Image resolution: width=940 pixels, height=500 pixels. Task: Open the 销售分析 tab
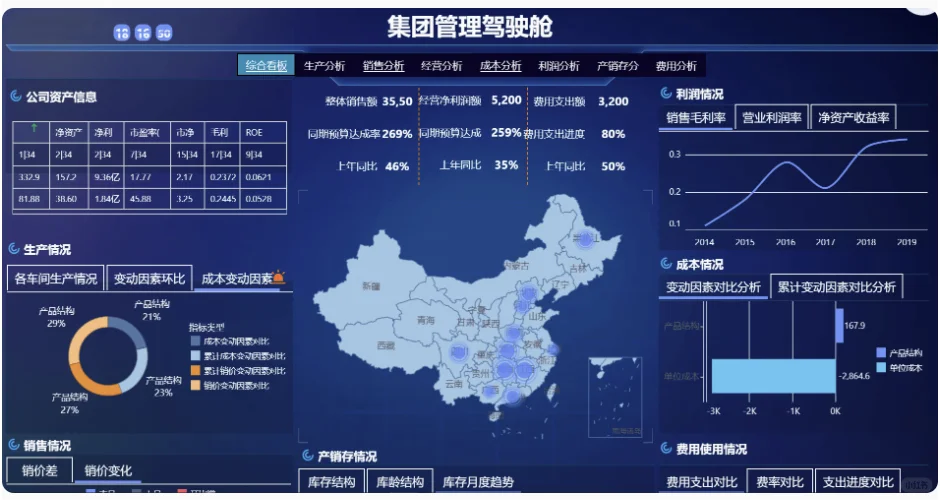pos(383,65)
